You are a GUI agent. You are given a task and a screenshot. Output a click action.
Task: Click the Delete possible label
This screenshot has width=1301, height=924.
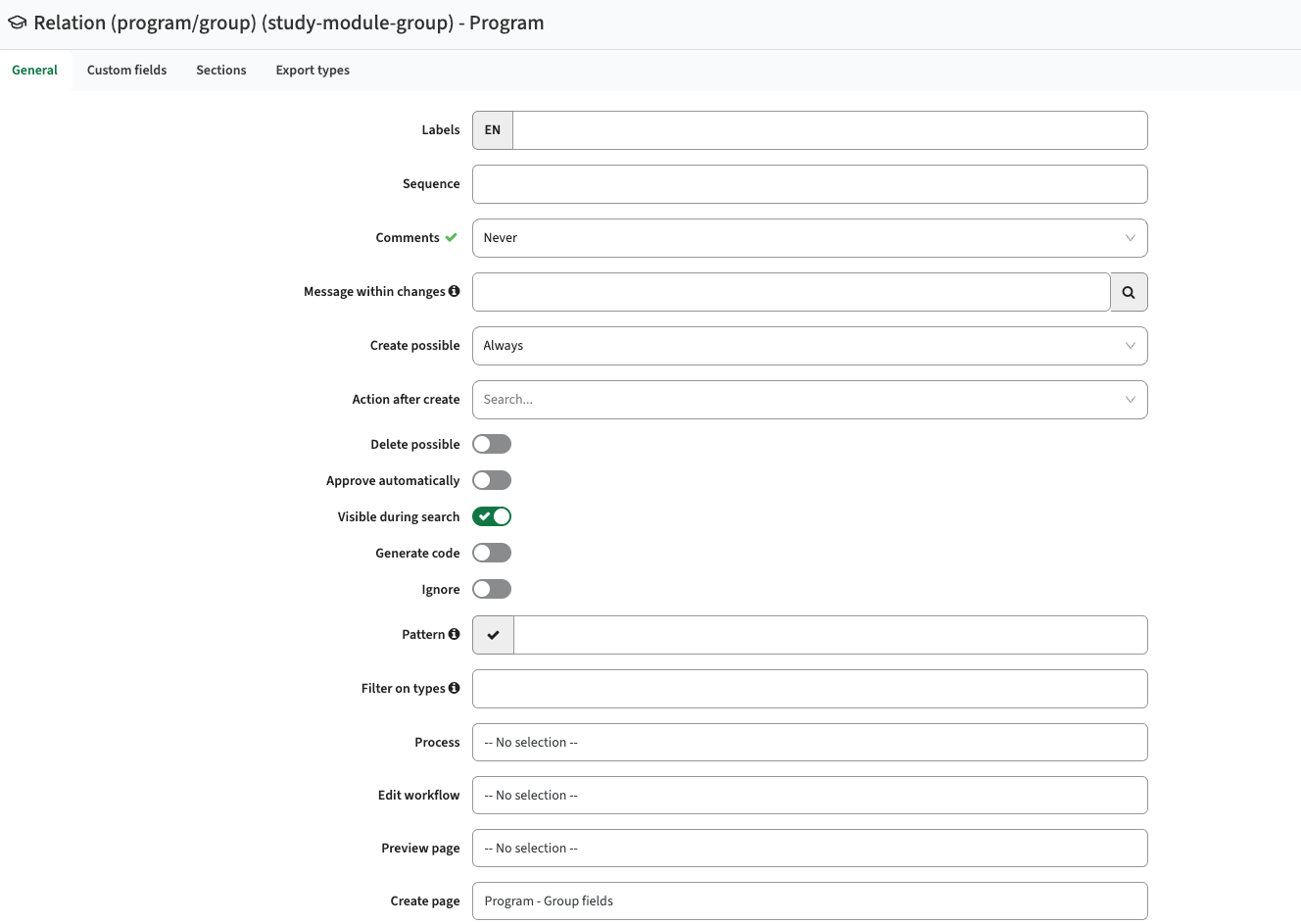click(415, 444)
